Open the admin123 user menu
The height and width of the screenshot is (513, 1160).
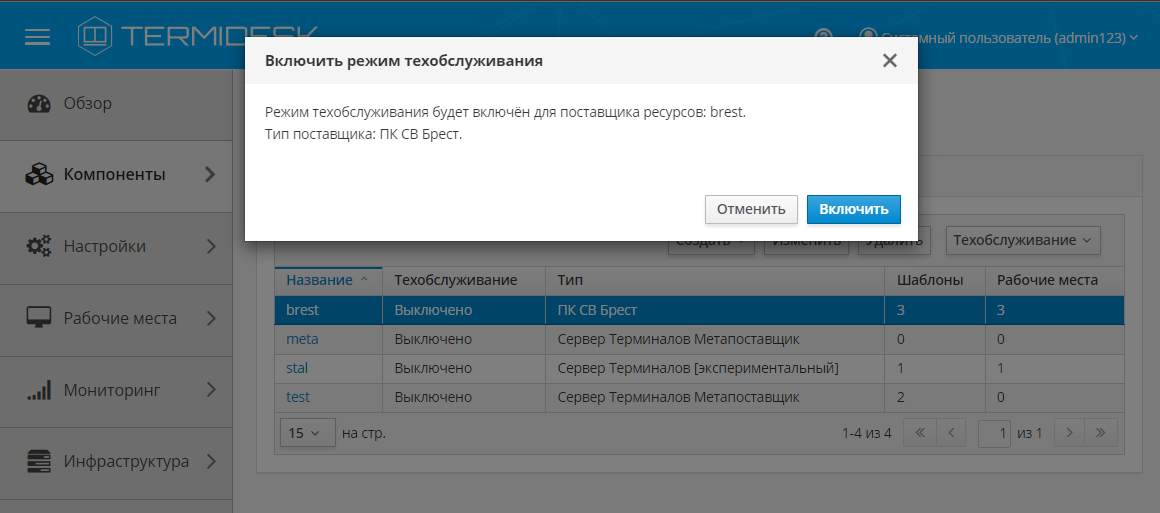tap(1000, 37)
